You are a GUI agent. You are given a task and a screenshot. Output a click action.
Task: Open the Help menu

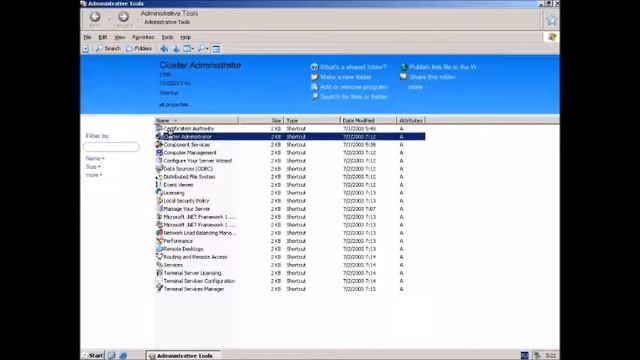point(185,37)
